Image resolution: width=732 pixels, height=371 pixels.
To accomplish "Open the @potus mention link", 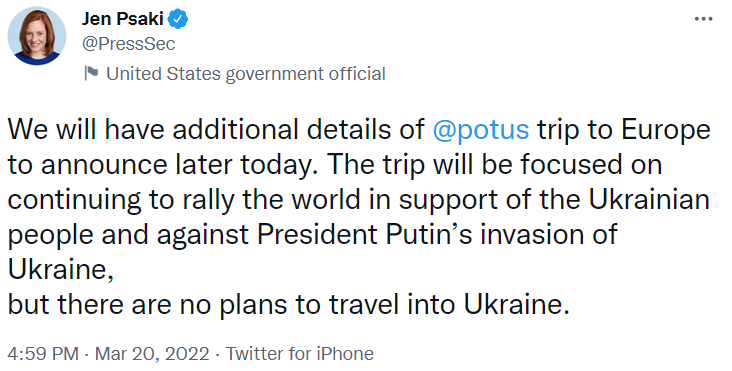I will click(x=481, y=130).
